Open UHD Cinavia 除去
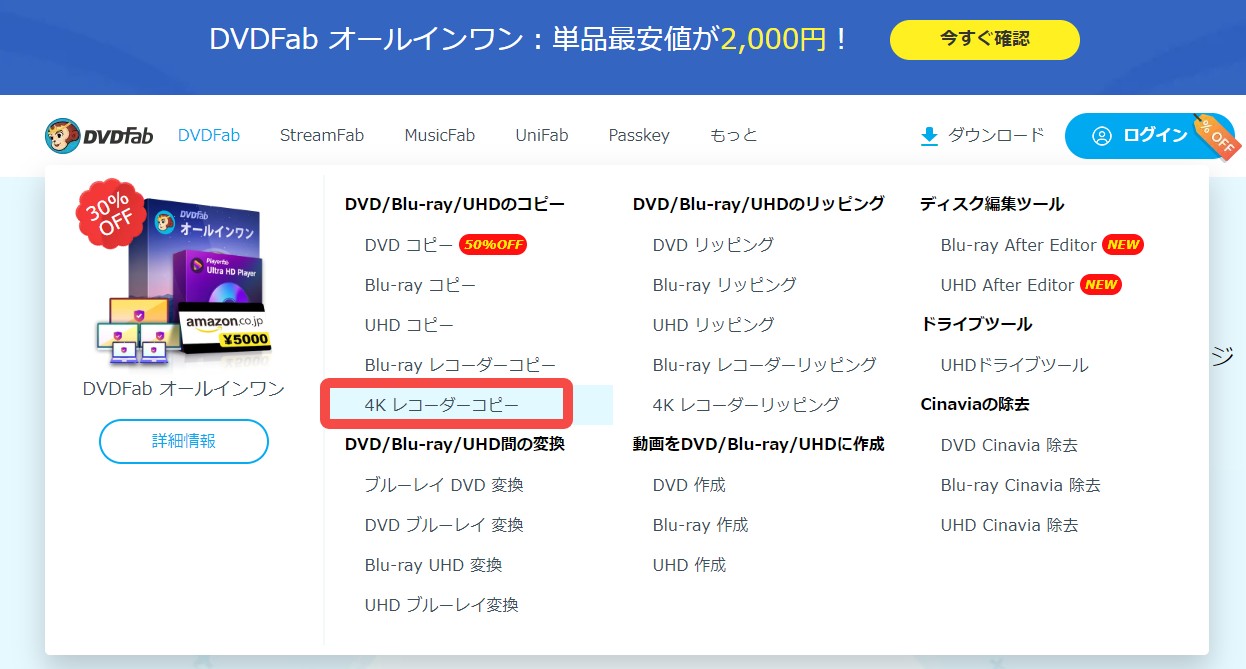1246x669 pixels. pos(1009,525)
